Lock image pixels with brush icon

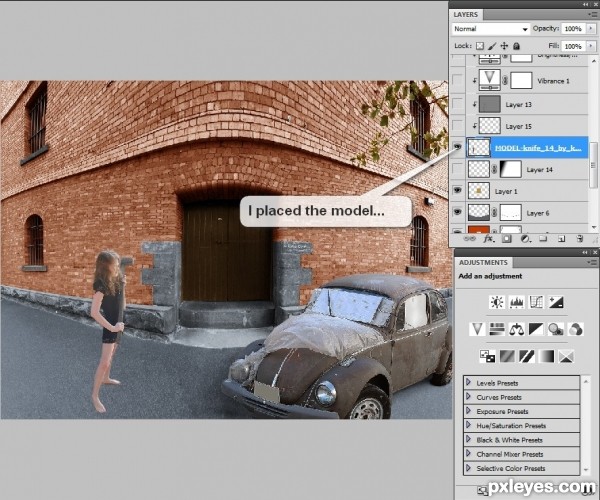pyautogui.click(x=492, y=46)
